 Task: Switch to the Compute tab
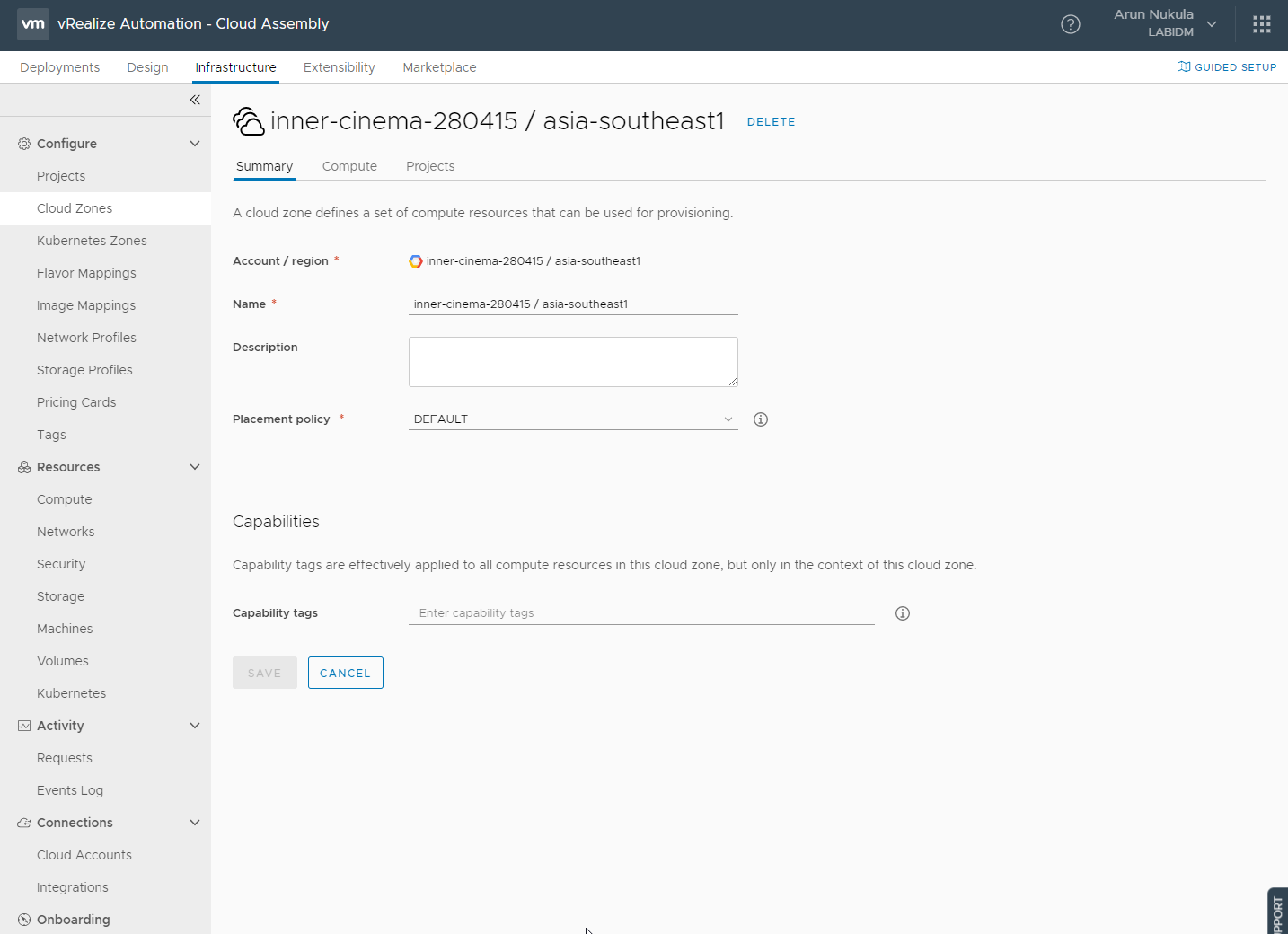[x=349, y=166]
